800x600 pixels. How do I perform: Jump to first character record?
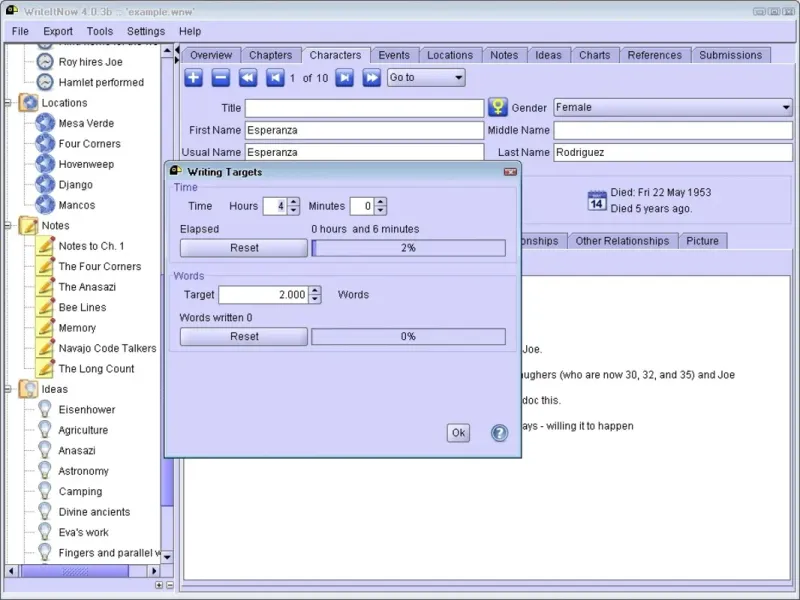coord(248,78)
